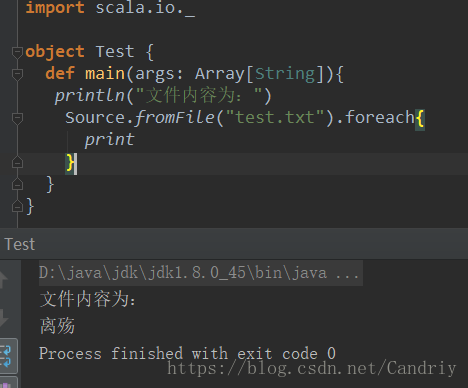
Task: Collapse the foreach block fold marker beside Source.fromFile
Action: (17, 118)
